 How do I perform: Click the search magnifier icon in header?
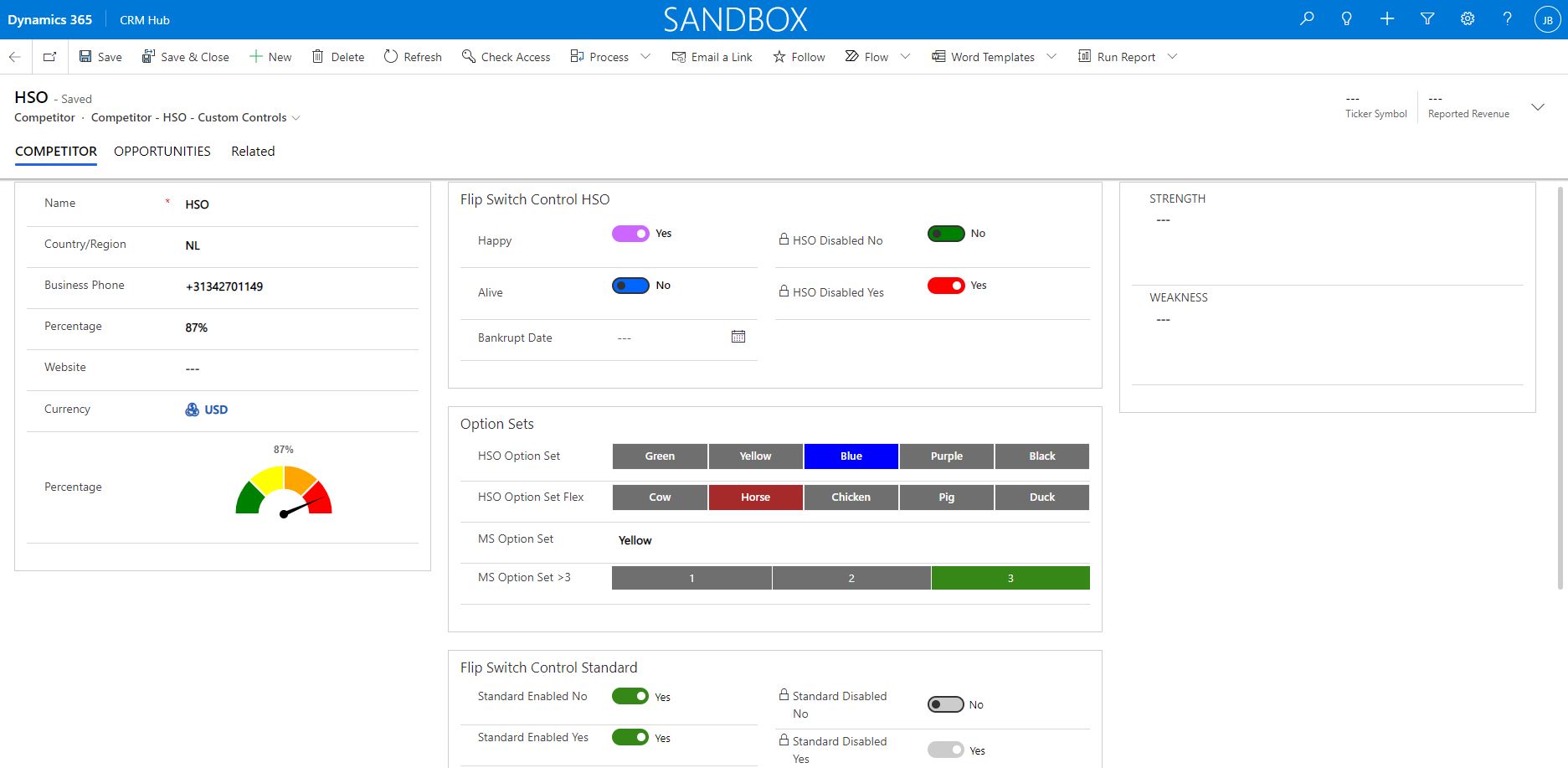pos(1307,18)
